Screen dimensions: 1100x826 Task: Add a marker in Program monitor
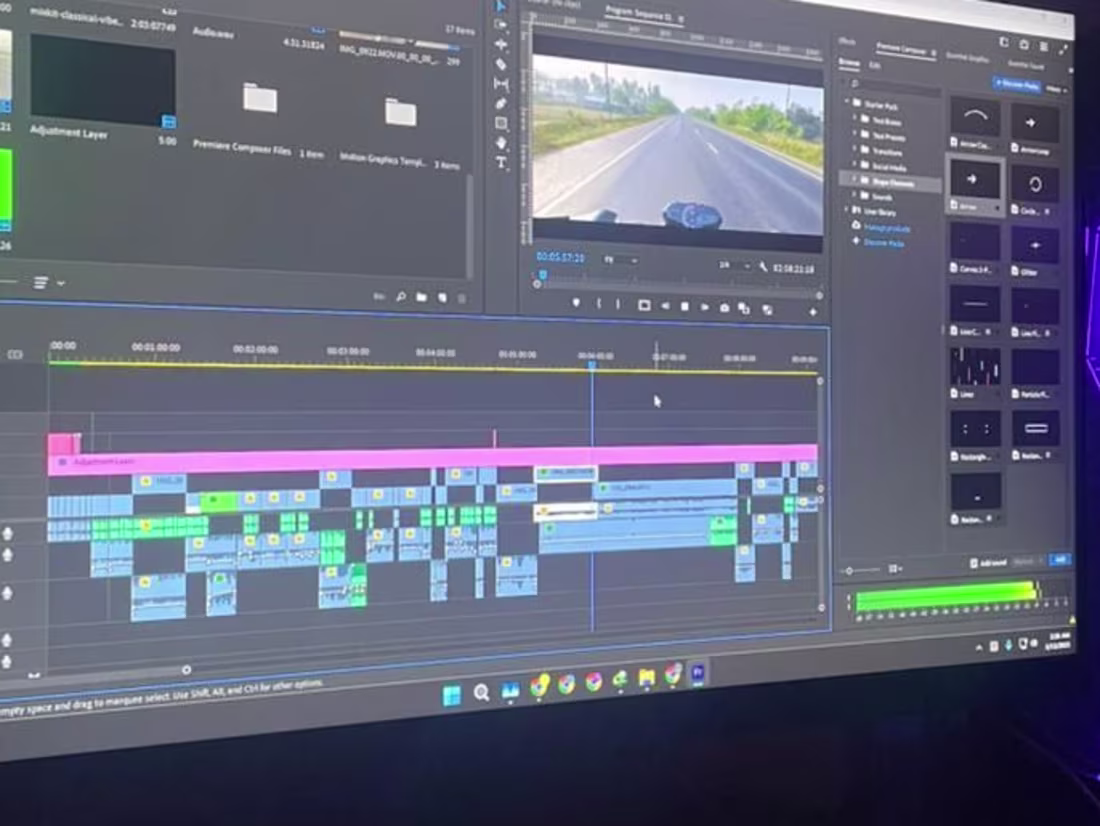click(x=576, y=303)
